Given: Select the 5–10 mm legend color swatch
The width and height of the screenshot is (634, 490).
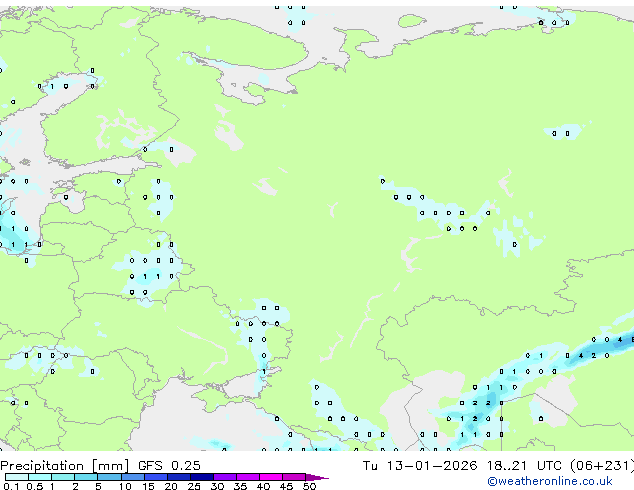Looking at the screenshot, I should pyautogui.click(x=109, y=477).
